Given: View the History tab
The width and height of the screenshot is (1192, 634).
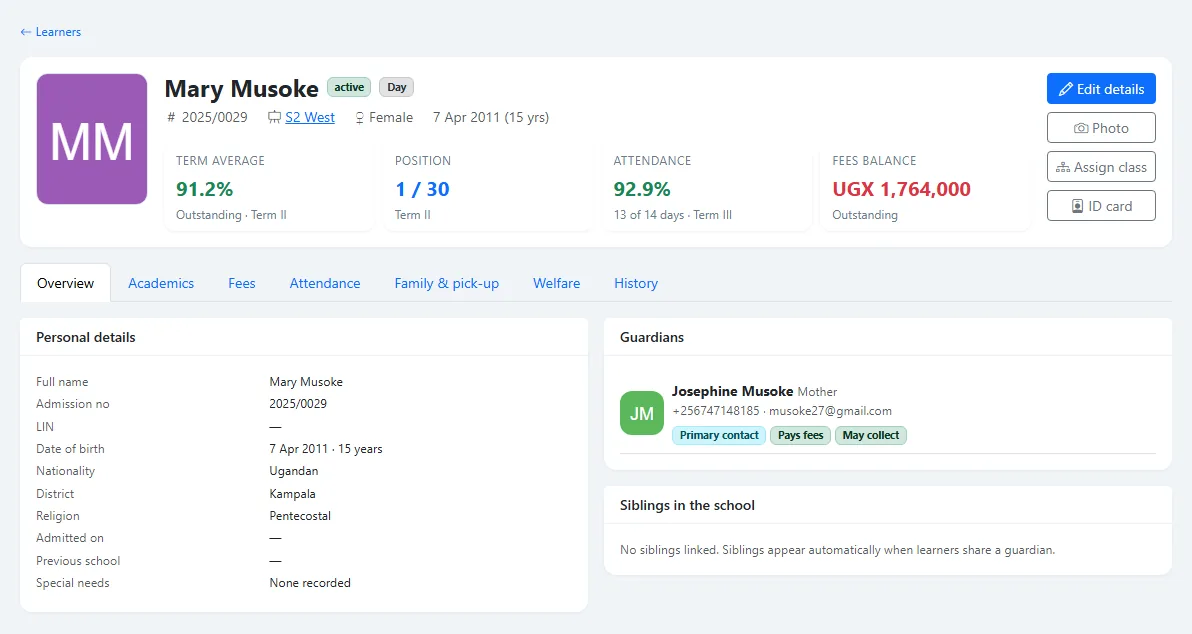Looking at the screenshot, I should point(636,283).
